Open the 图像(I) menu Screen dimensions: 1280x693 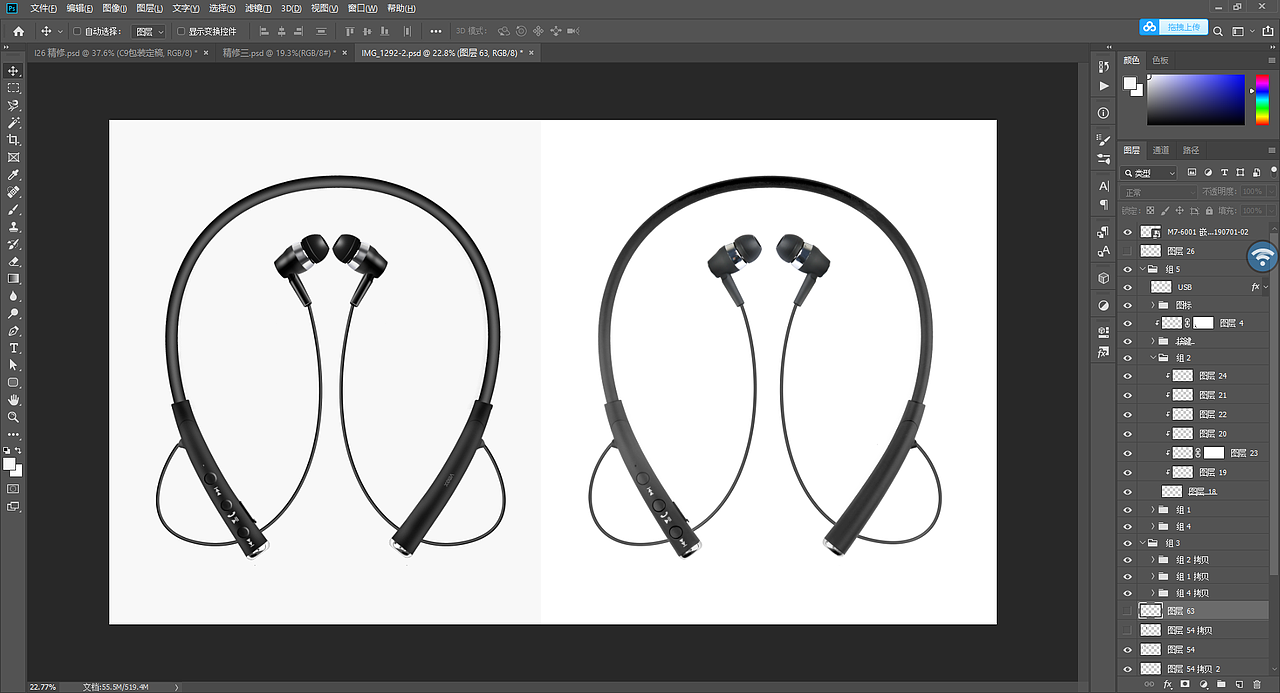tap(114, 8)
